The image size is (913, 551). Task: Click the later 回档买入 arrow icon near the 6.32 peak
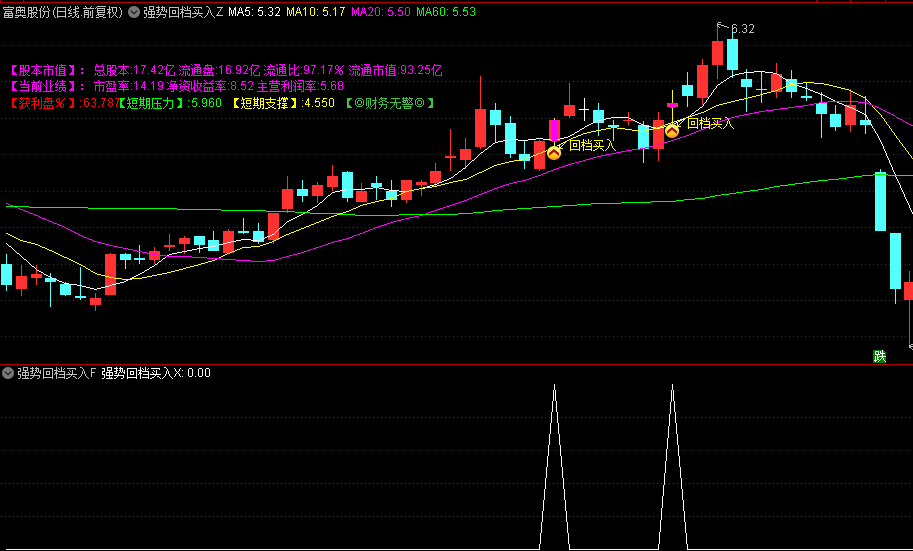tap(672, 130)
